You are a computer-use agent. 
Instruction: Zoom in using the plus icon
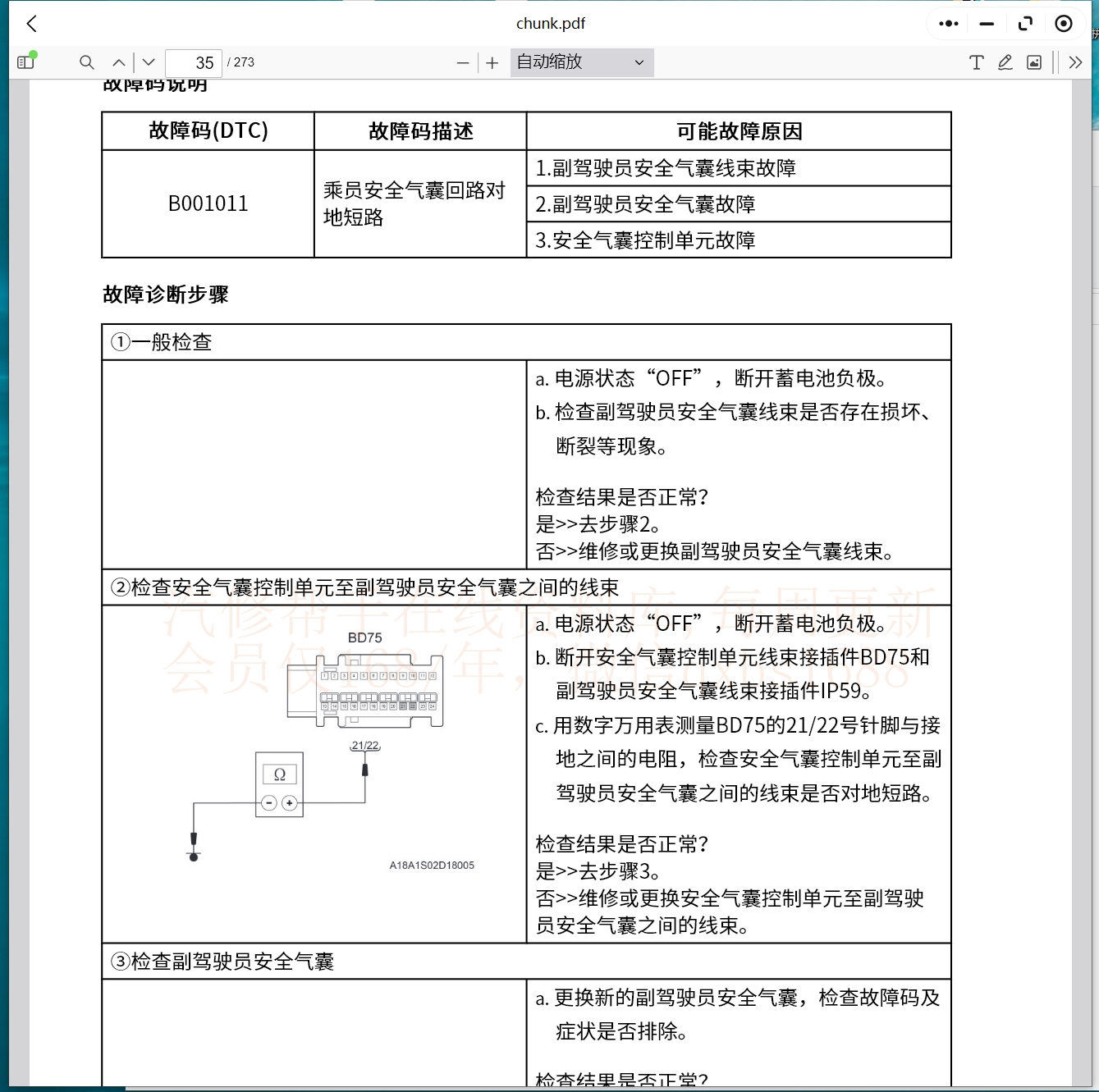point(491,62)
